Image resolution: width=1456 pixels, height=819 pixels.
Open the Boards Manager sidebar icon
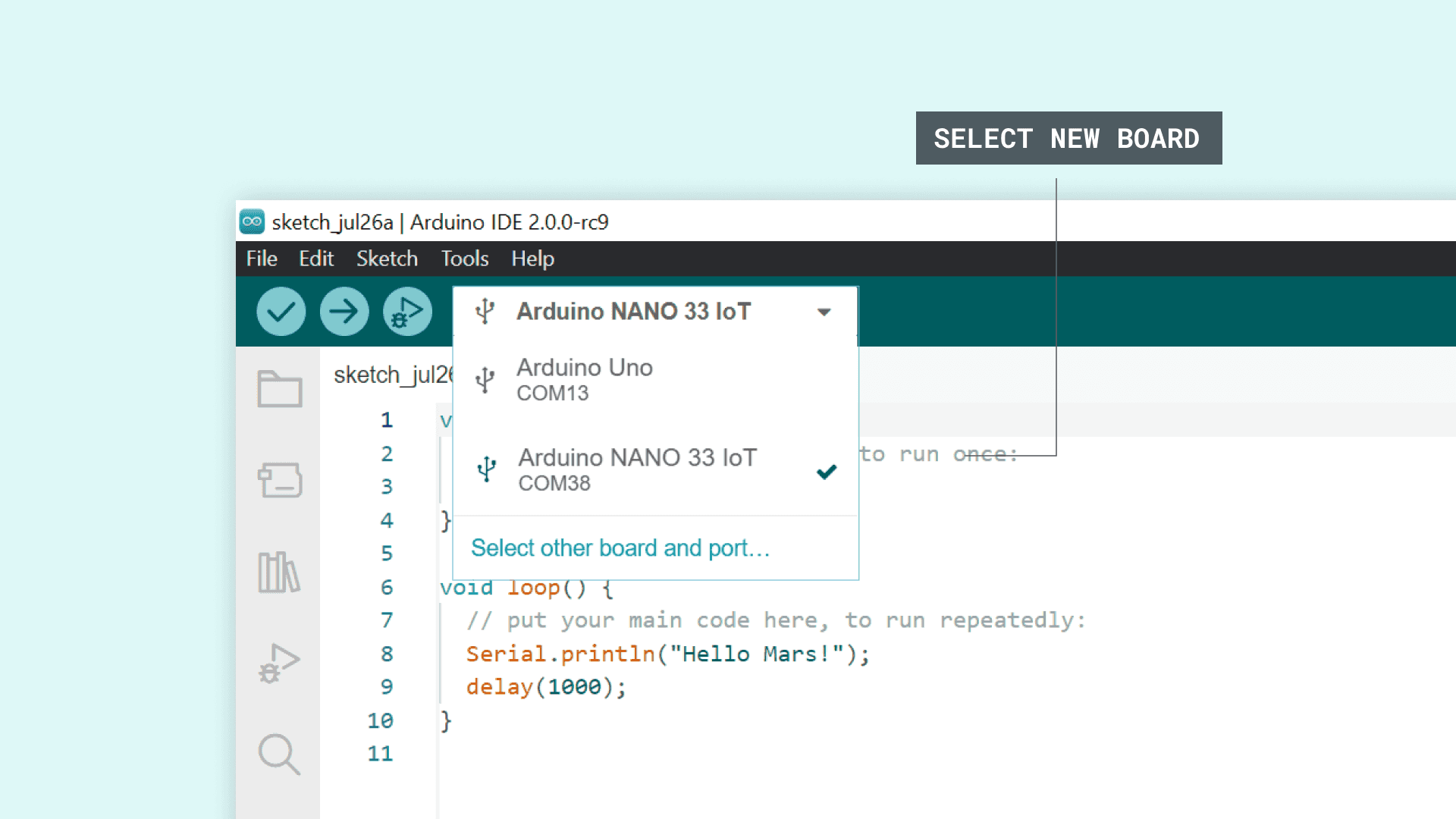[x=279, y=480]
